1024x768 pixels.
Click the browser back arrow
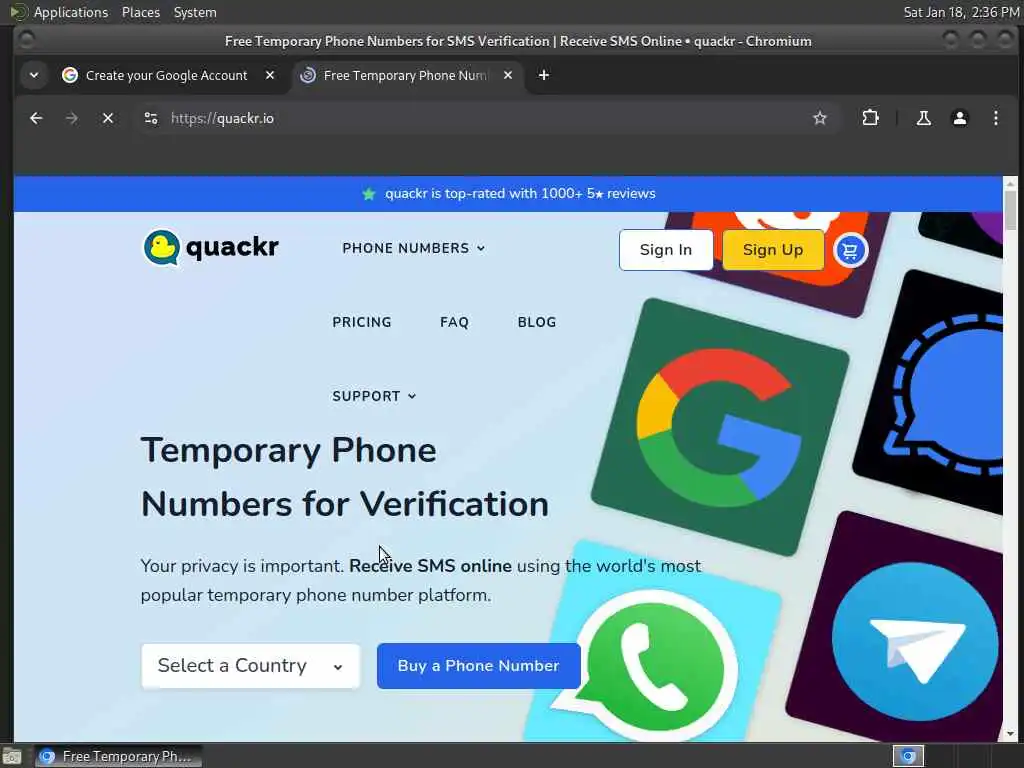pos(36,118)
